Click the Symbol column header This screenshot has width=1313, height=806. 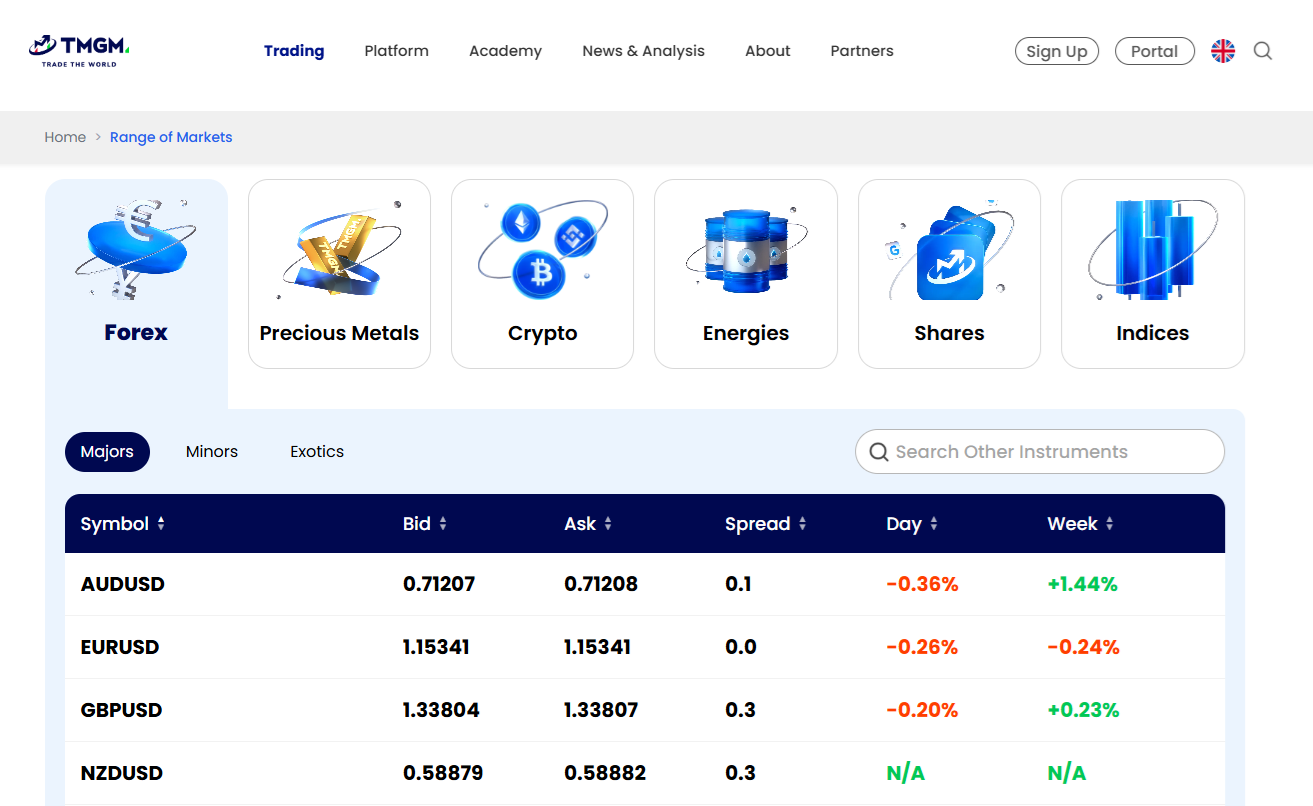tap(115, 524)
